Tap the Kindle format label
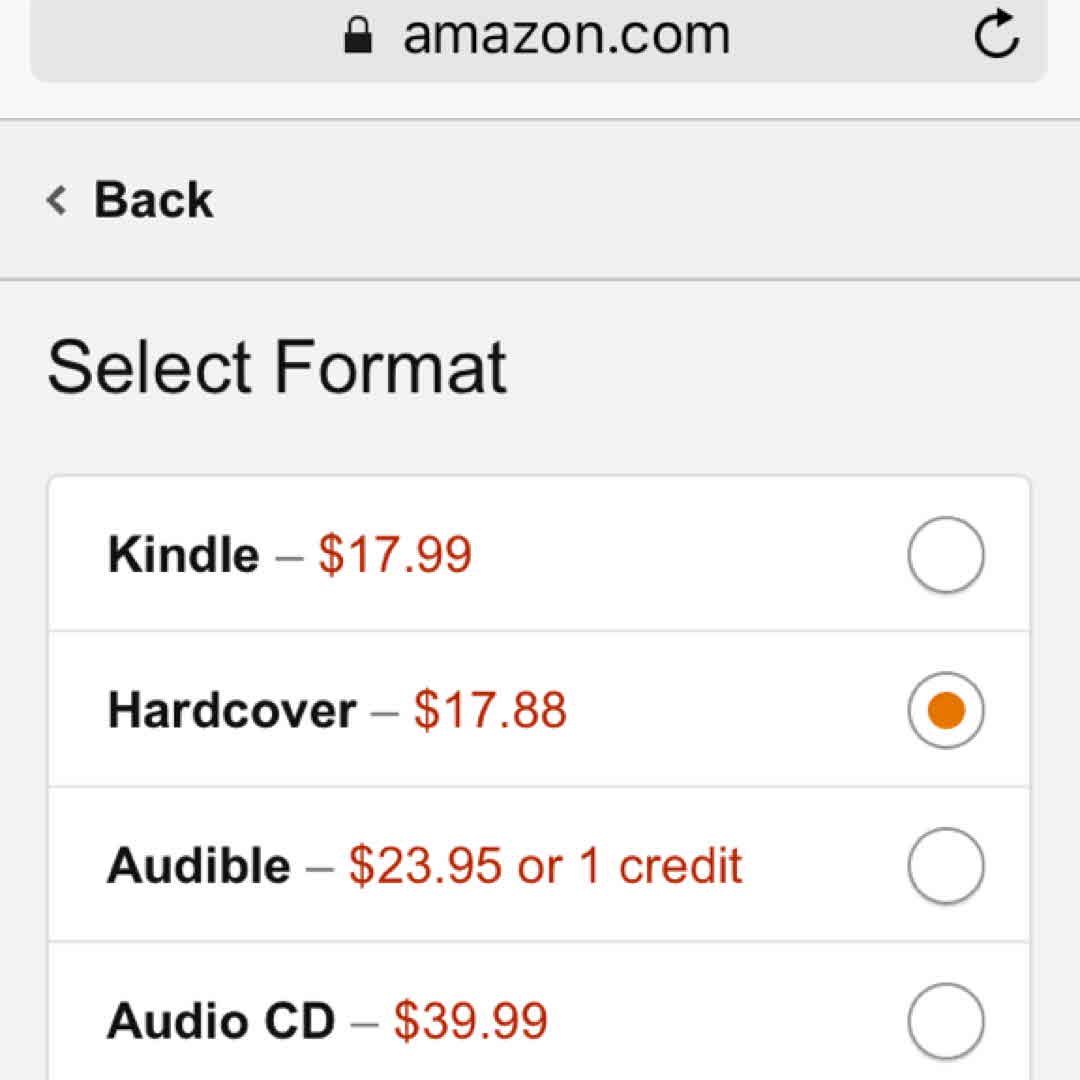This screenshot has width=1080, height=1080. [x=183, y=555]
